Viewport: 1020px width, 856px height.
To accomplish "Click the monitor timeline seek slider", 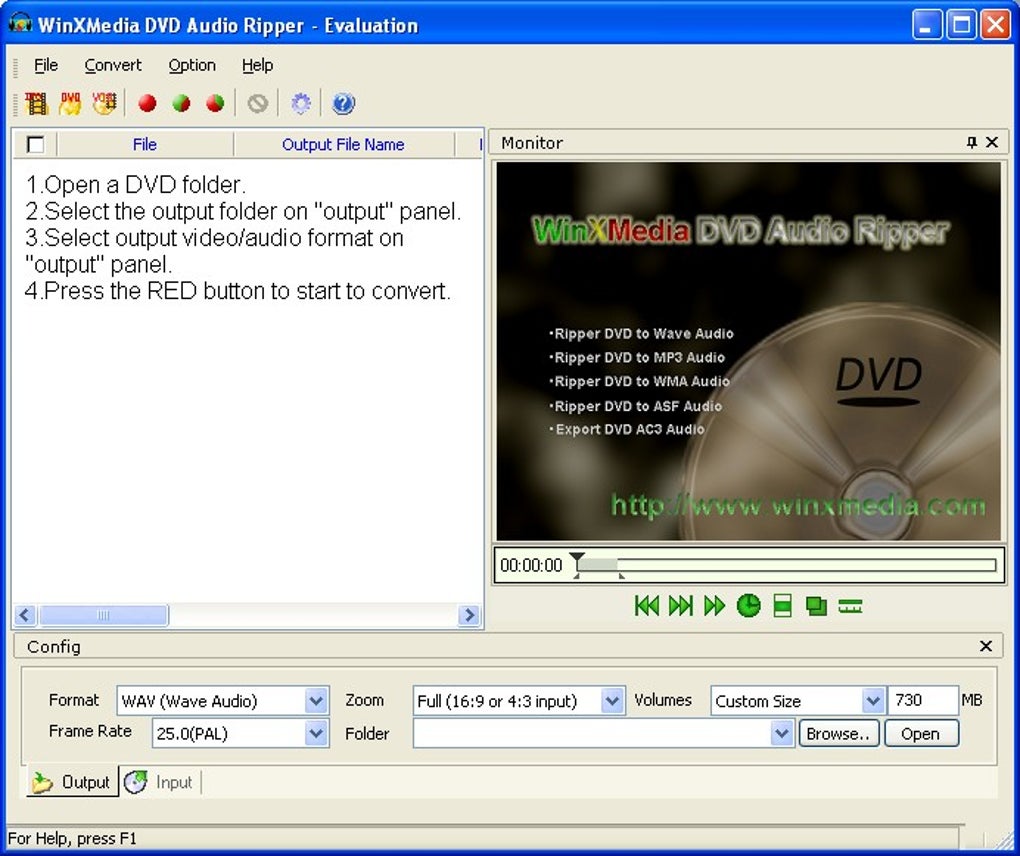I will [786, 565].
